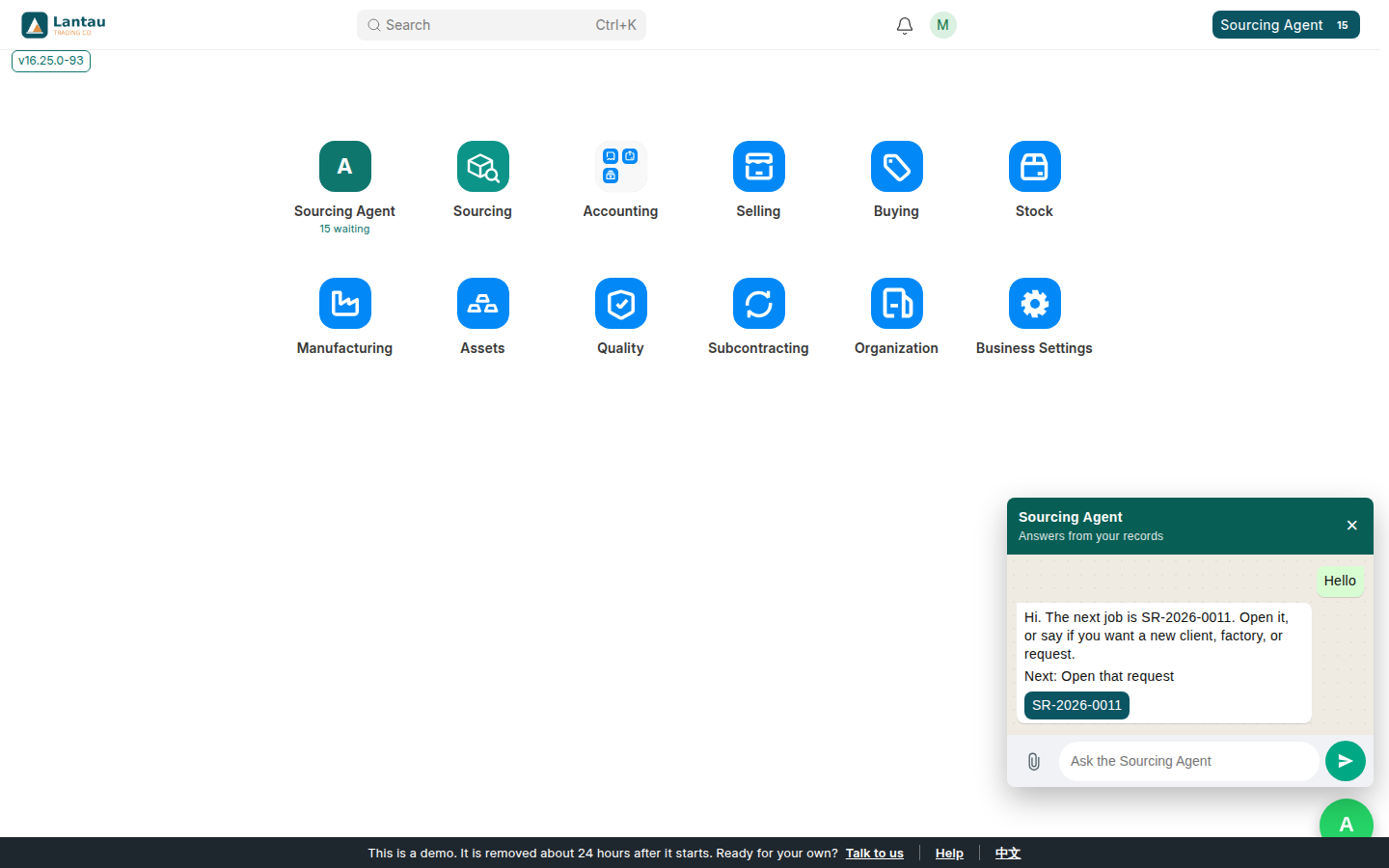The image size is (1389, 868).
Task: Click the Answers from your records subtitle
Action: pyautogui.click(x=1091, y=536)
